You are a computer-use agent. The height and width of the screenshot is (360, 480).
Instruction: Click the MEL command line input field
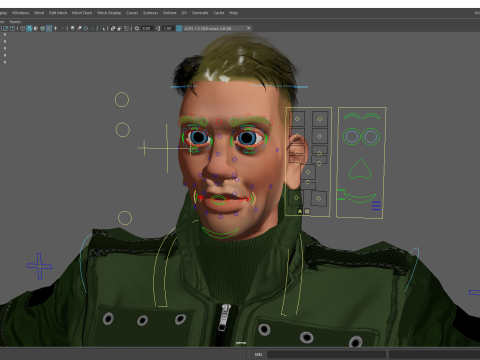click(x=326, y=354)
